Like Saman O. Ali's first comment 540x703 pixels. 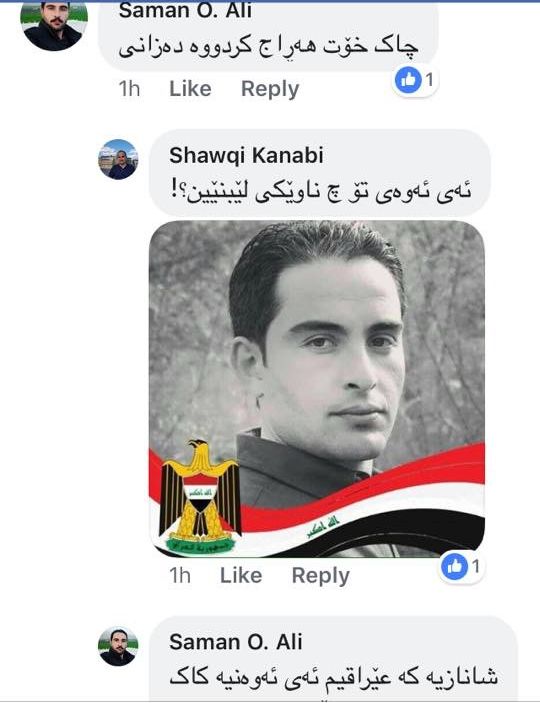tap(190, 89)
